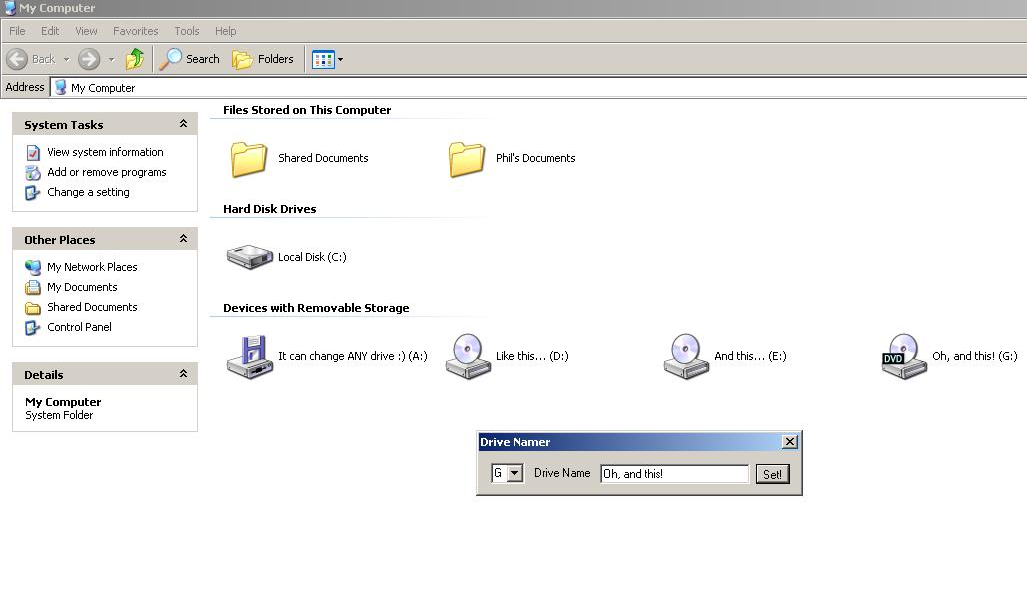Open the Tools menu
The image size is (1027, 600).
coord(187,31)
